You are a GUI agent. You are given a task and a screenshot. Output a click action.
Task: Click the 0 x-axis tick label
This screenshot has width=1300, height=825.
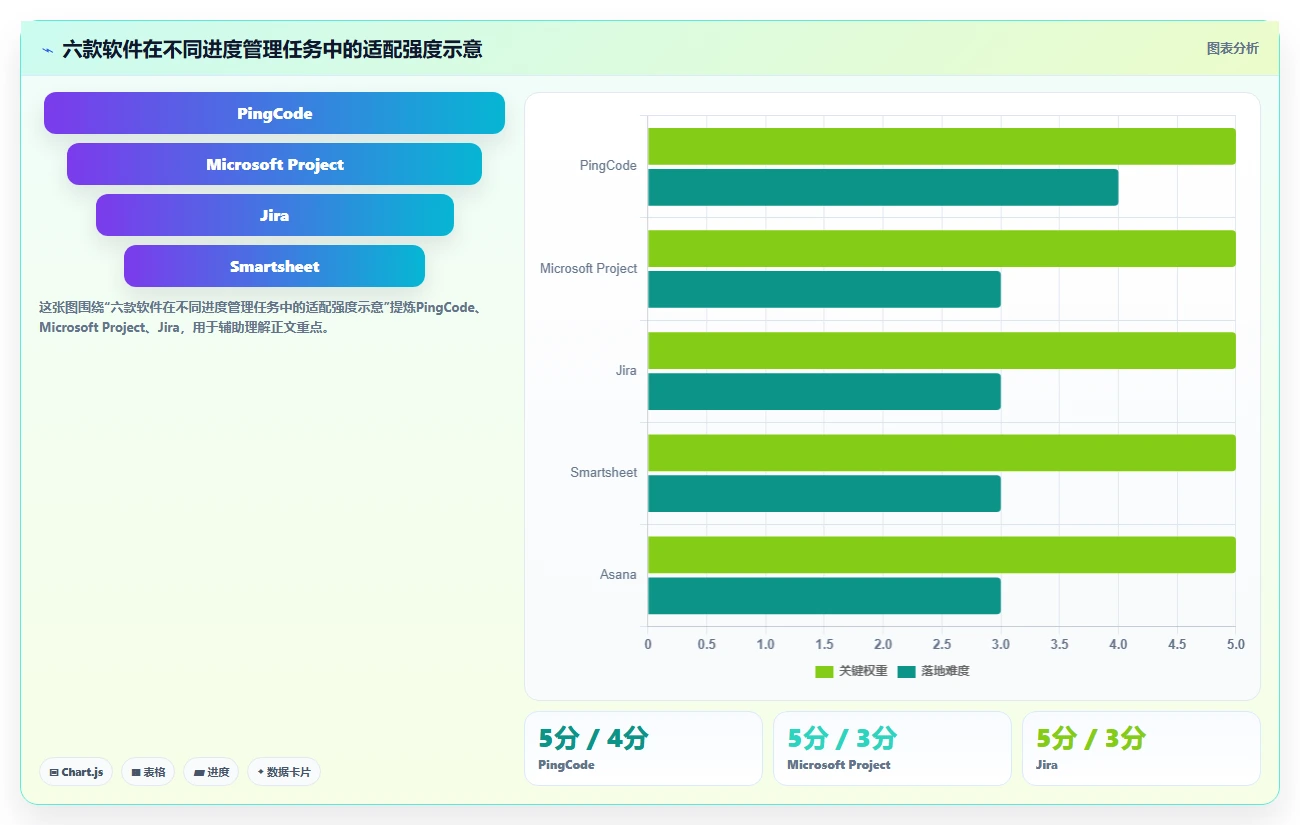coord(648,644)
